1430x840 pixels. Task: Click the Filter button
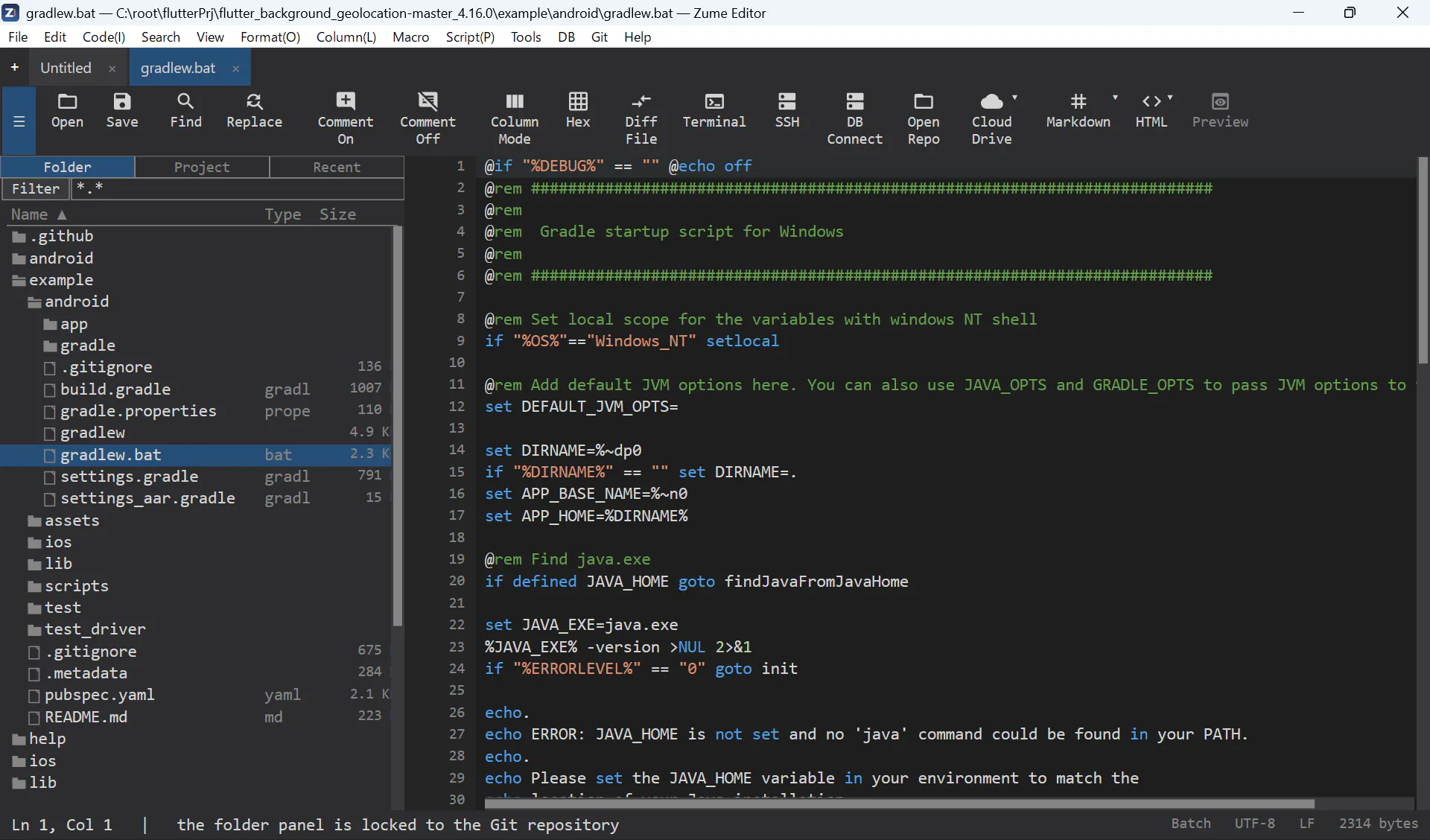pos(36,188)
